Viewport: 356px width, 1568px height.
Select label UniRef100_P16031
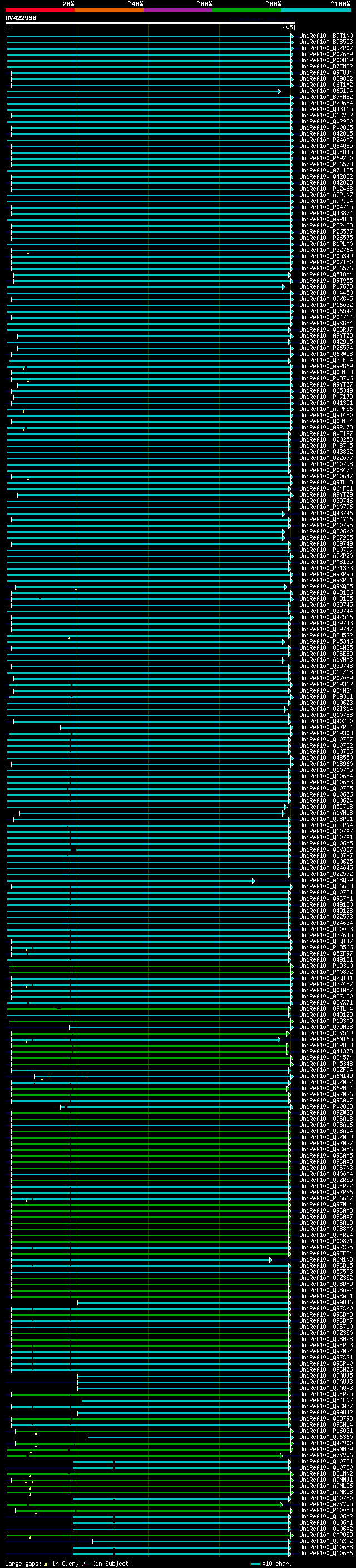pyautogui.click(x=325, y=1431)
